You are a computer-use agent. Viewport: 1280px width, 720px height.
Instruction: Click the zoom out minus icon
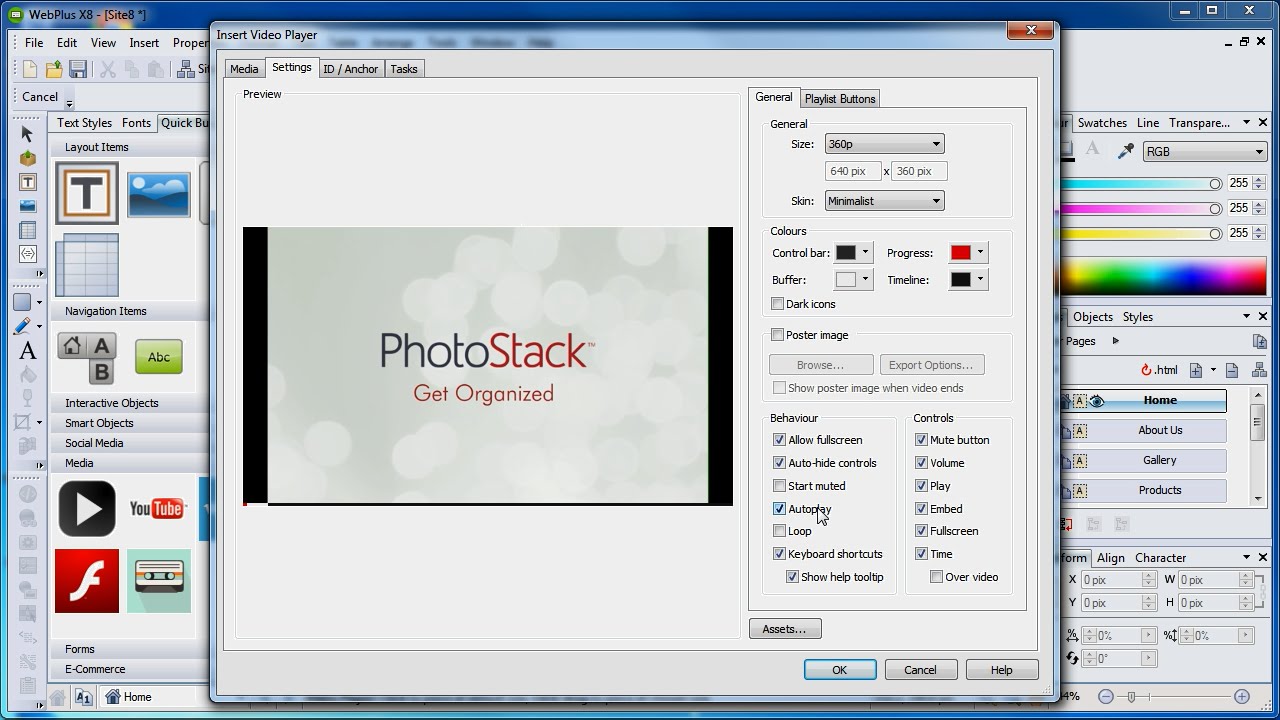(x=1106, y=696)
